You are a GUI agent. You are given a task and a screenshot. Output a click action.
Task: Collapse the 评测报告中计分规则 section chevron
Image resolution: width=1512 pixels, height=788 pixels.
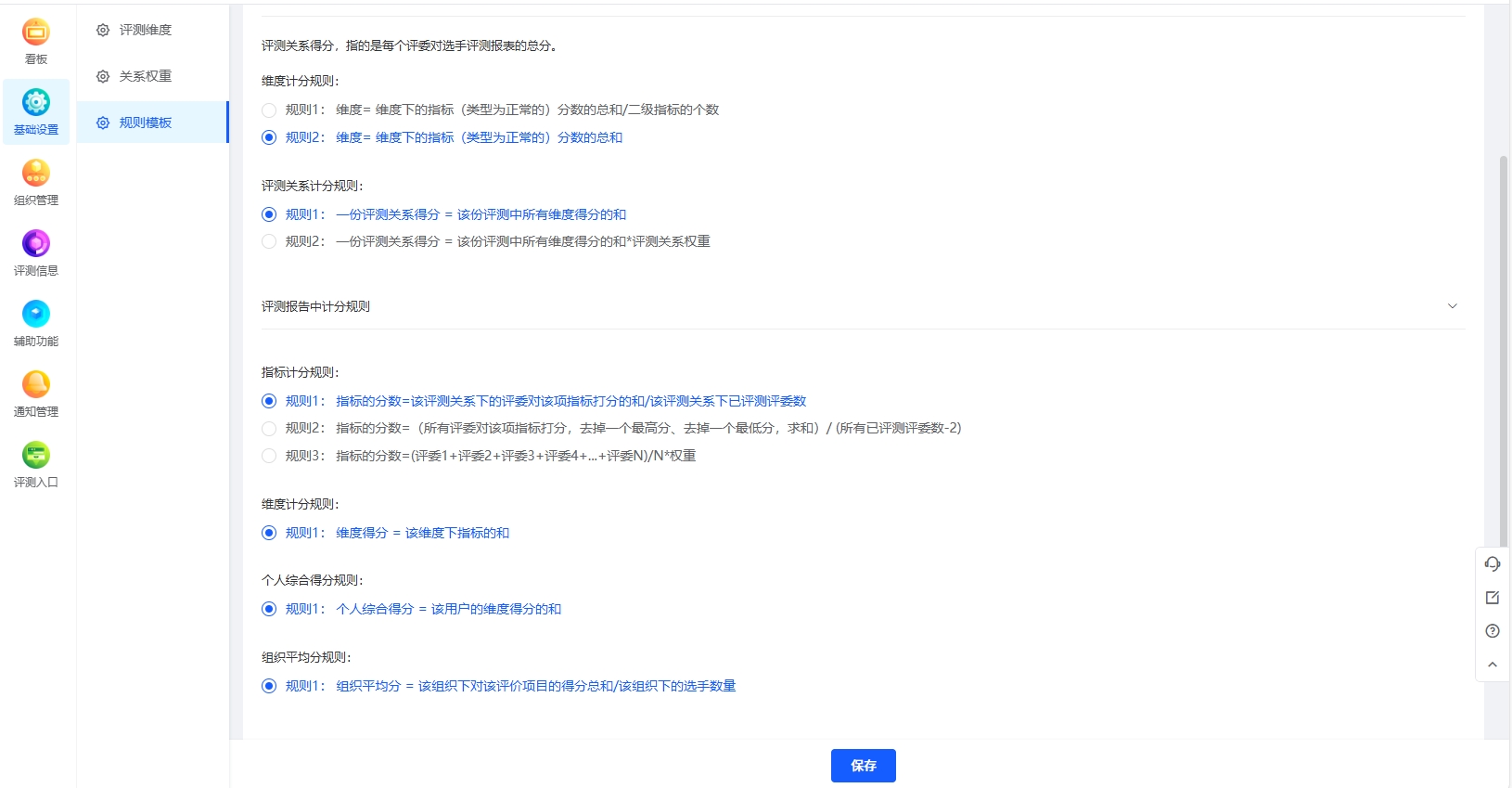(x=1453, y=306)
